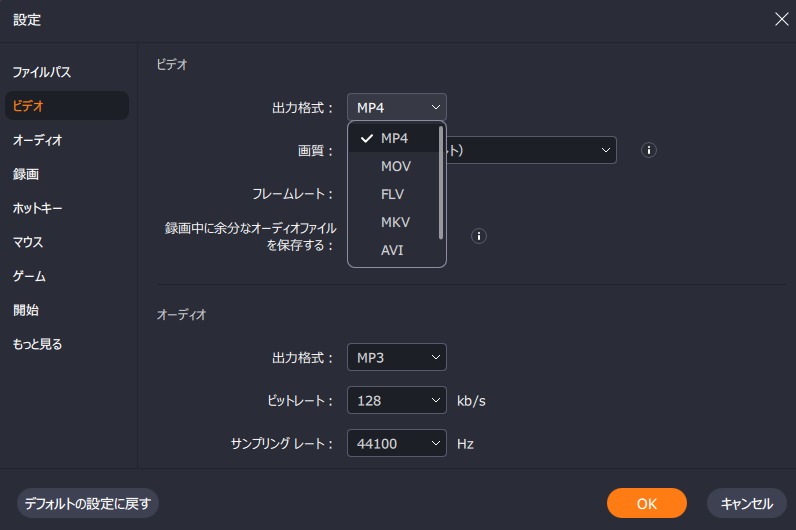Screen dimensions: 796x530
Task: Open audio 出力格式 MP3 dropdown
Action: 396,357
